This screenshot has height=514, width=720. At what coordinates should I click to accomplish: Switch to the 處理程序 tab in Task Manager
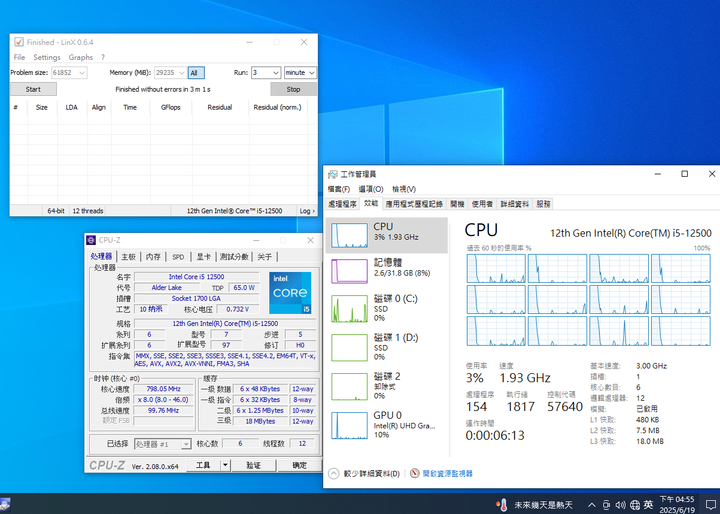coord(343,204)
